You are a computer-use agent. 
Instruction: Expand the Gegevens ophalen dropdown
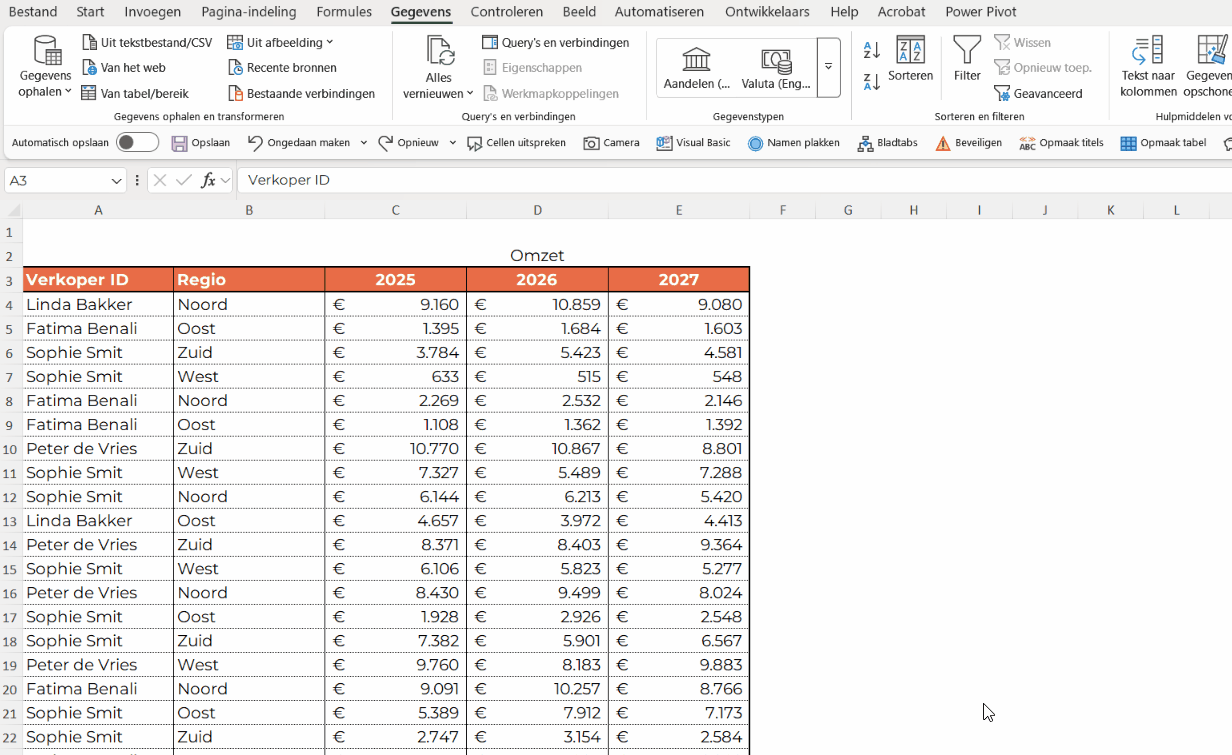45,67
